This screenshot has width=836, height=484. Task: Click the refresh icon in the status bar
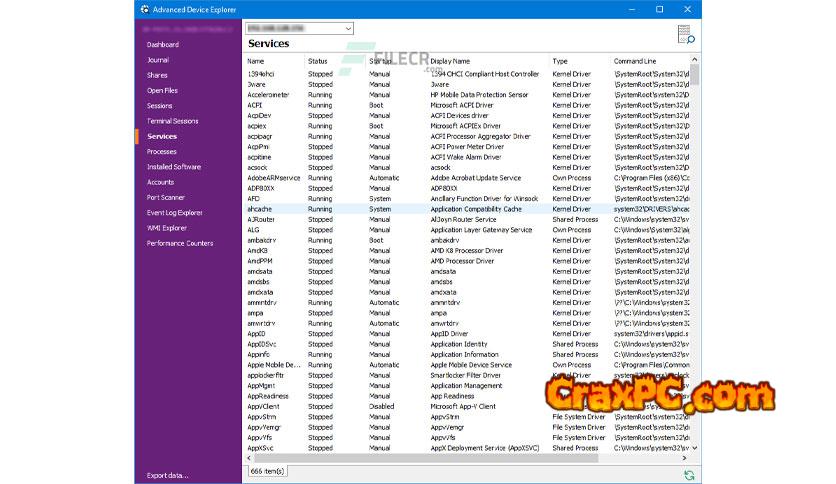(688, 475)
